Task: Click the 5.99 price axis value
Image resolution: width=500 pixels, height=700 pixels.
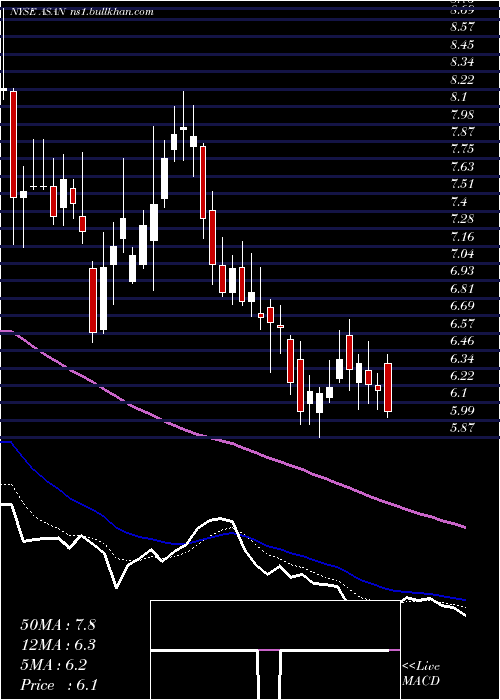Action: click(x=462, y=411)
